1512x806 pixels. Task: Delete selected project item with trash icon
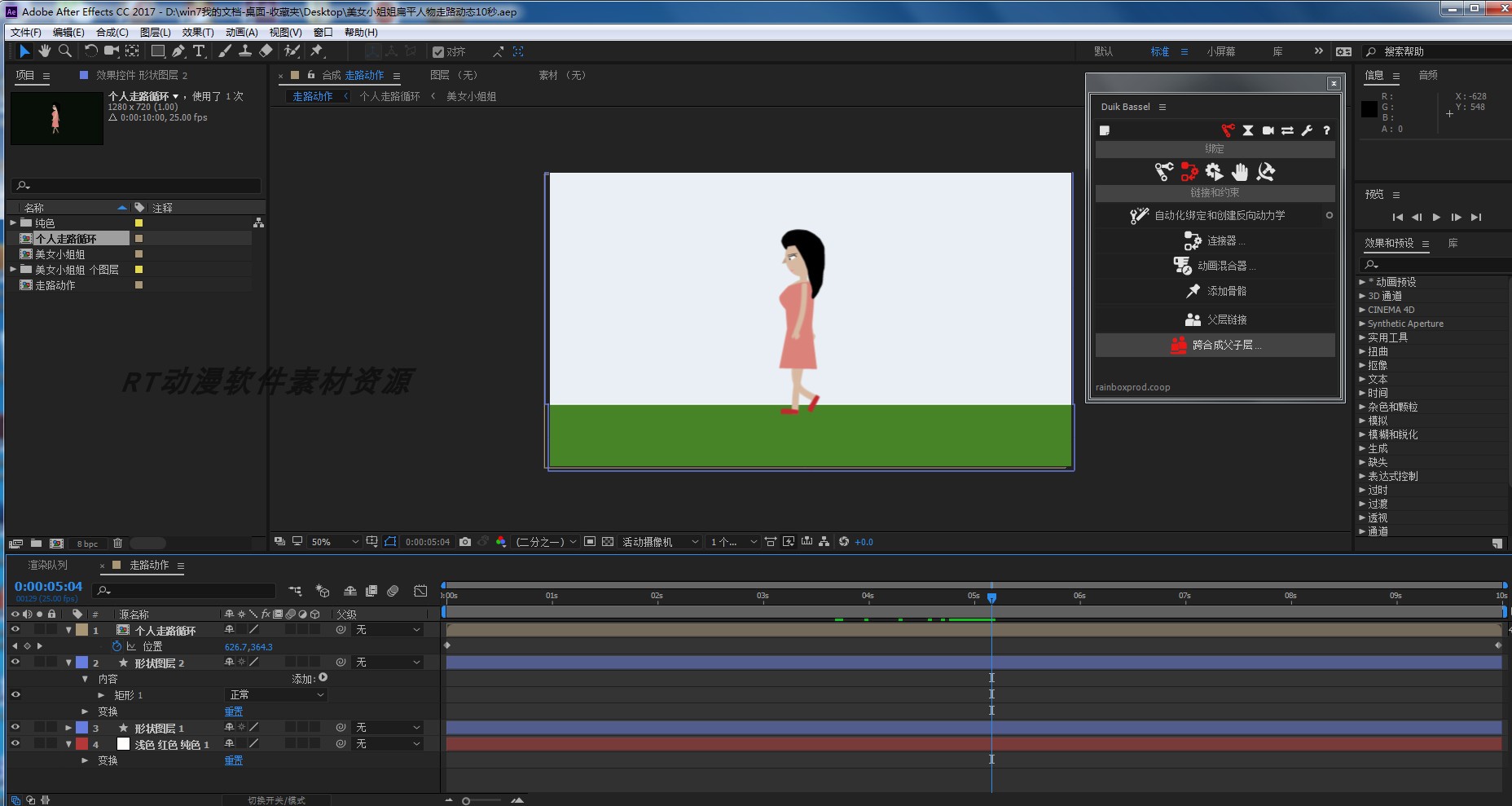(117, 544)
